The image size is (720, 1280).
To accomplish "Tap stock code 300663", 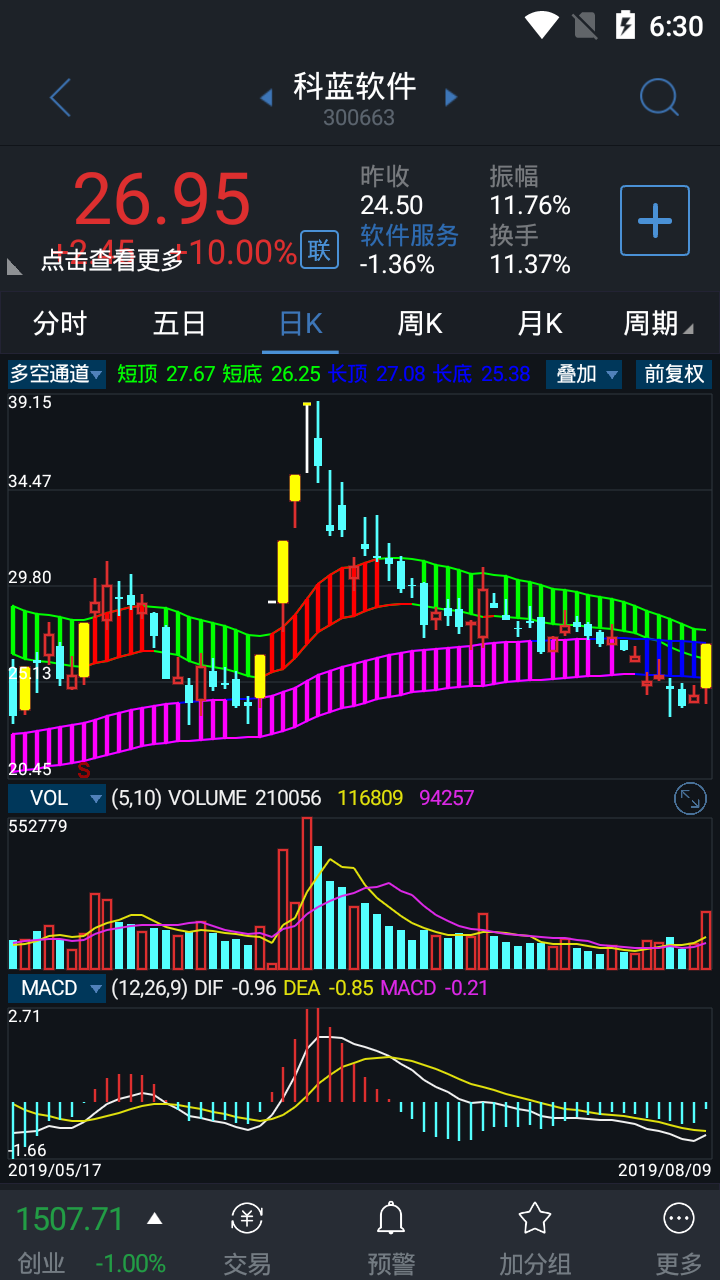I will tap(359, 118).
